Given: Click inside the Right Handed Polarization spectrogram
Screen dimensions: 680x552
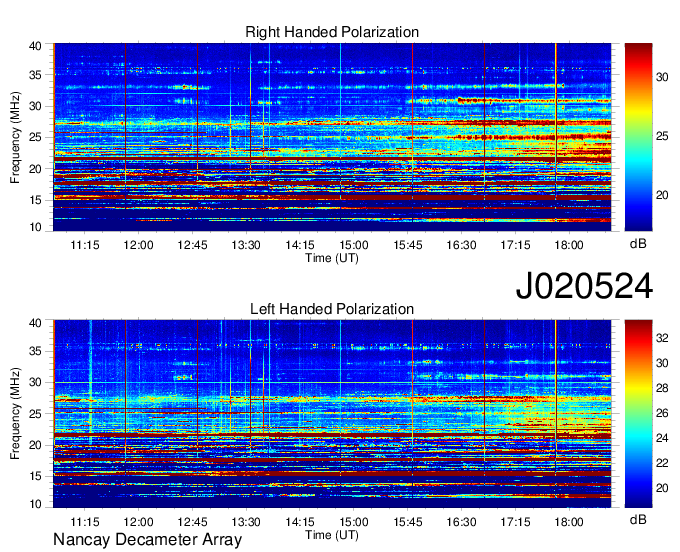Looking at the screenshot, I should pyautogui.click(x=332, y=137).
